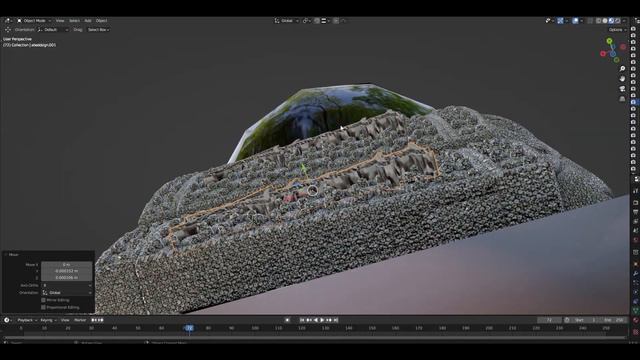The height and width of the screenshot is (360, 640).
Task: Click the Start frame field
Action: pos(585,320)
